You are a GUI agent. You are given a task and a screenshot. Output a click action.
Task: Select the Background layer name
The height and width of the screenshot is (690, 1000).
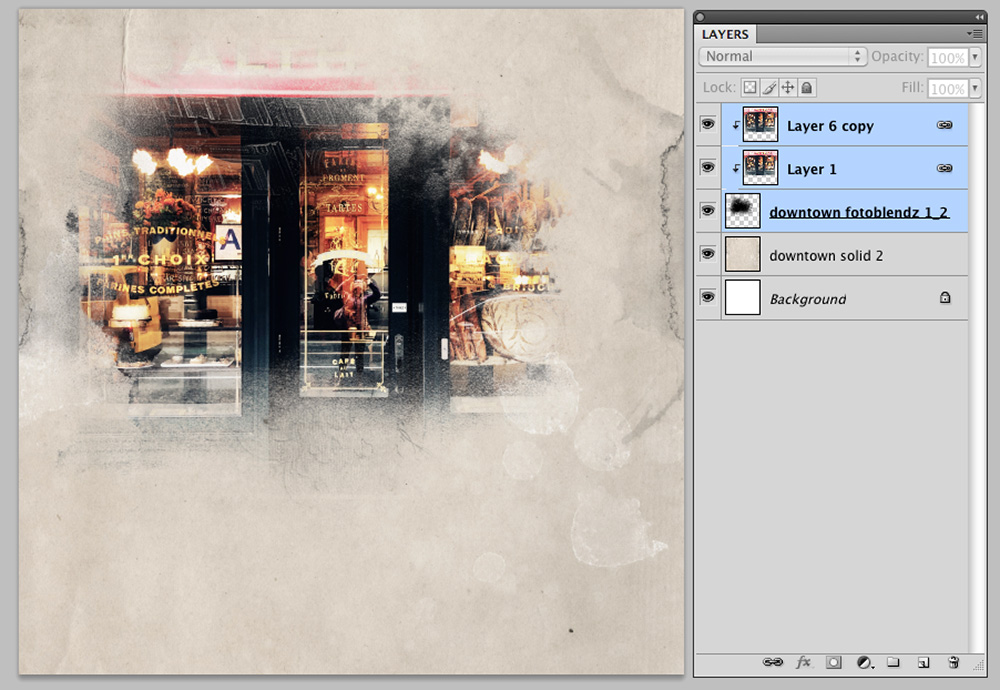(x=807, y=299)
